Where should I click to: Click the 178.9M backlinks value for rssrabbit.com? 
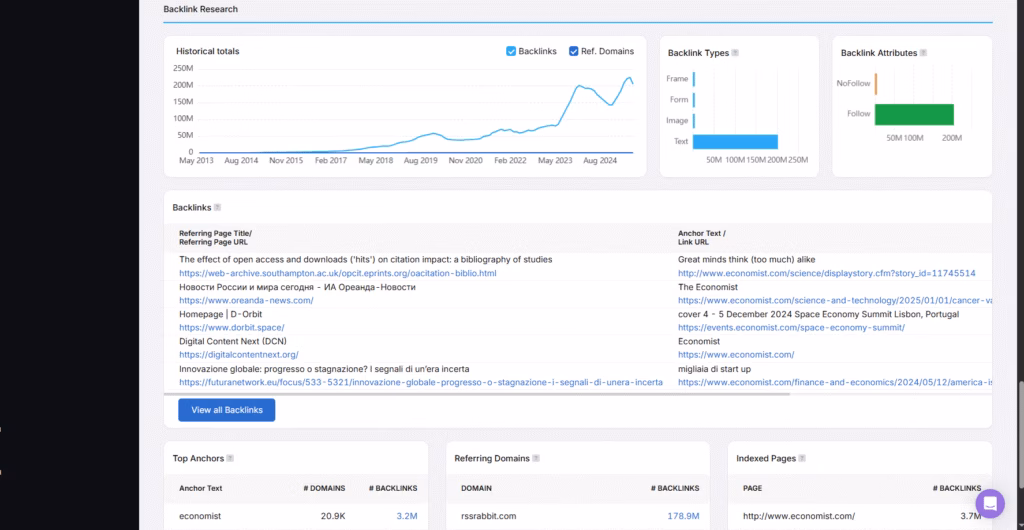(683, 517)
